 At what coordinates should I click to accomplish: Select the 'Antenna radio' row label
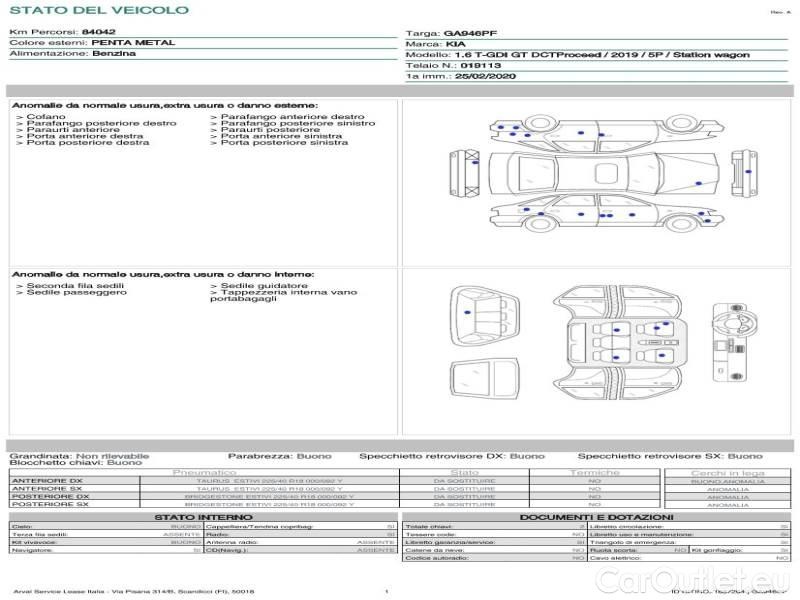click(232, 542)
